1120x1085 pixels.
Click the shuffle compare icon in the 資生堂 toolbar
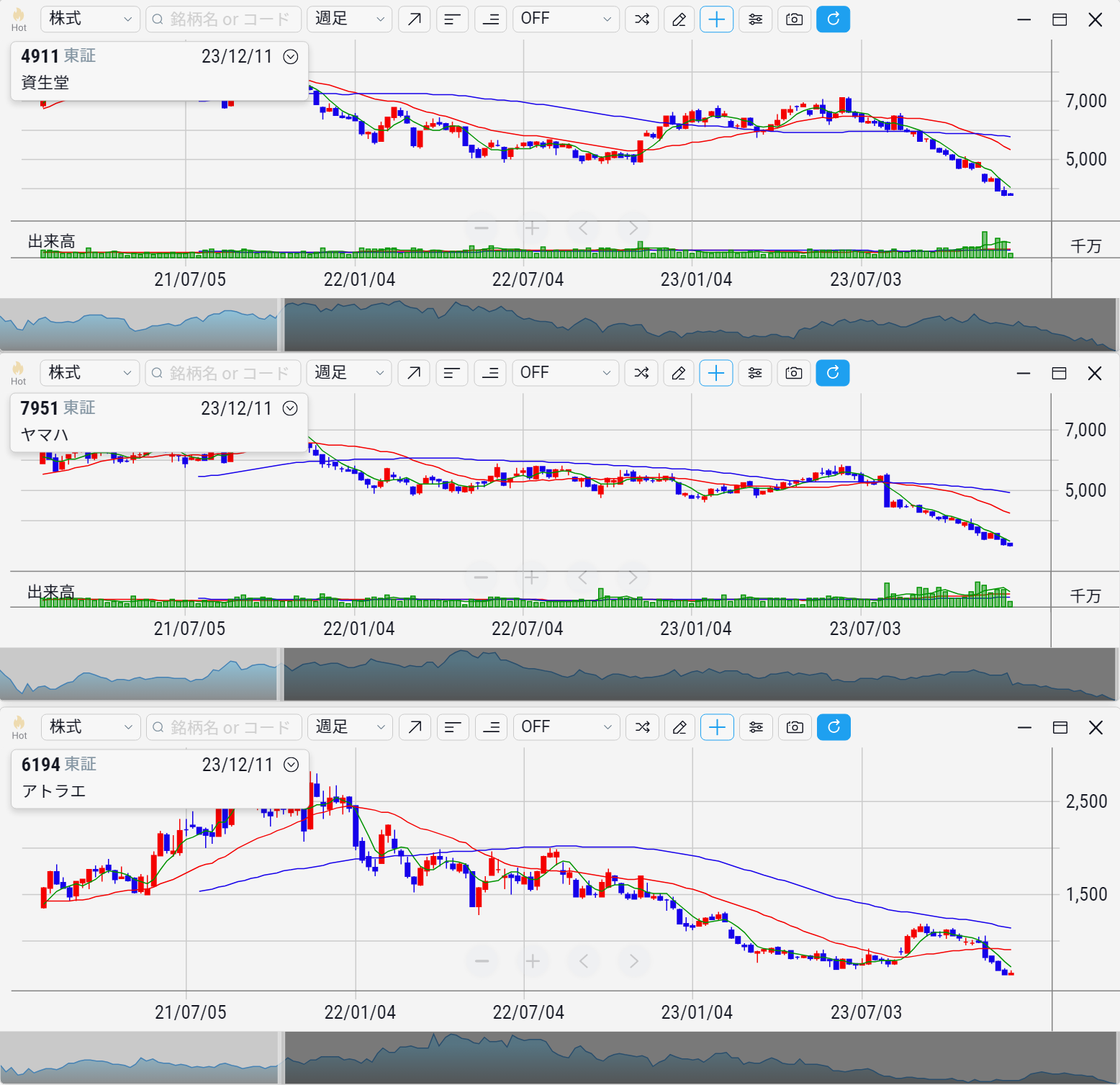[x=642, y=19]
